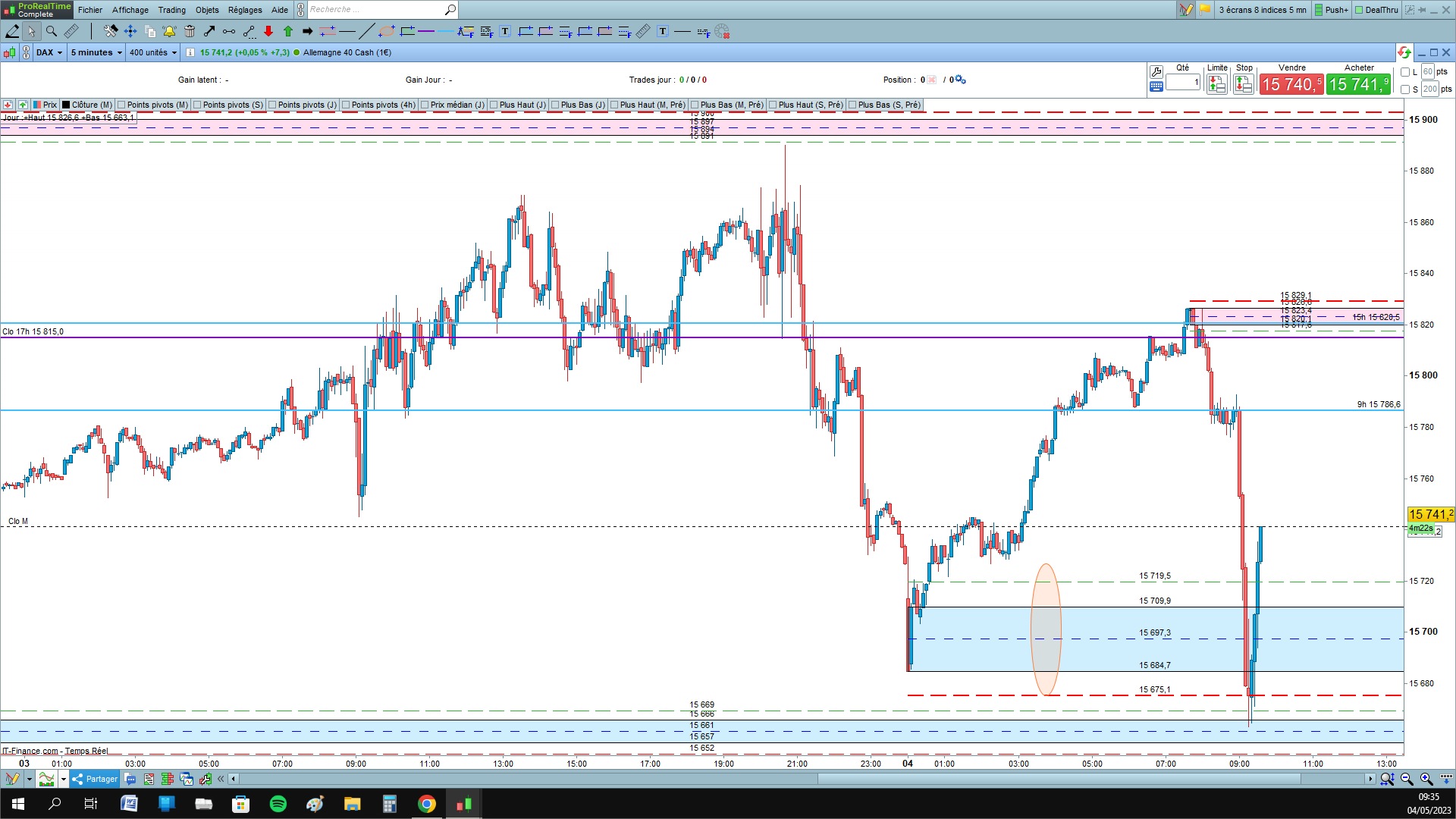Screen dimensions: 1456x819
Task: Select the pencil drawing tool
Action: 12,31
